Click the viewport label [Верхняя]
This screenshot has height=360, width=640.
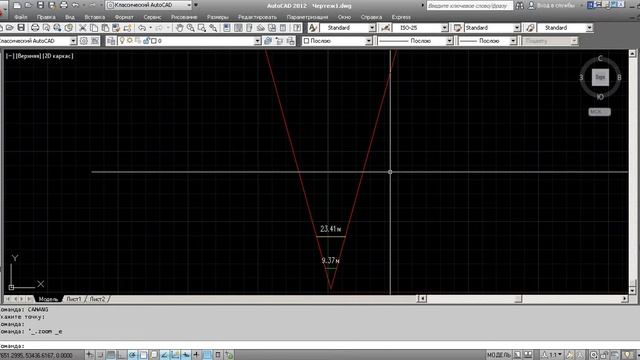click(x=29, y=56)
